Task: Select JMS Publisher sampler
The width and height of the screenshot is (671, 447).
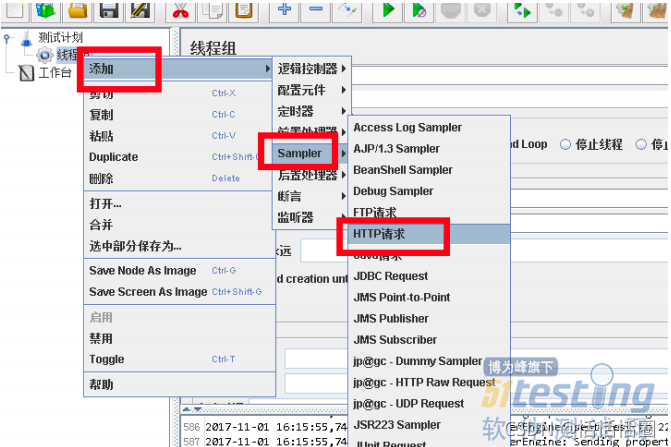Action: click(x=429, y=319)
